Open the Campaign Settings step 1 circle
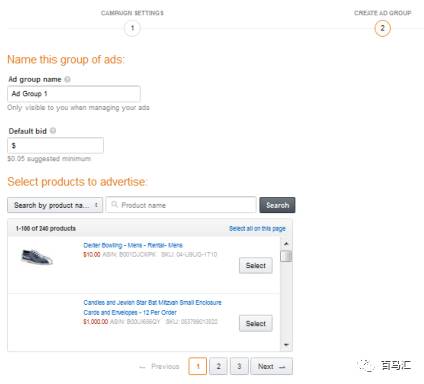 coord(132,28)
